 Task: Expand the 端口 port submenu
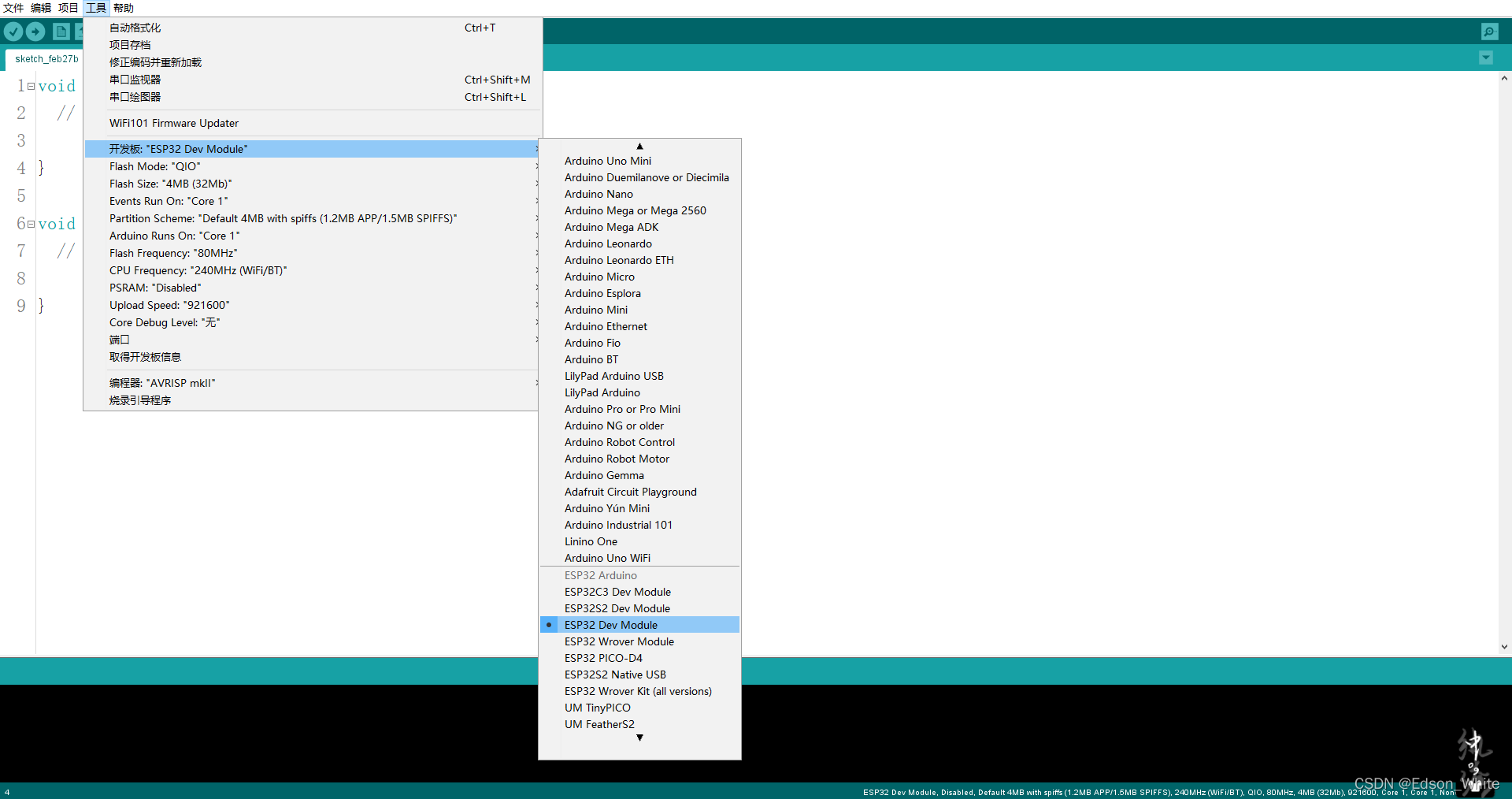[x=313, y=340]
